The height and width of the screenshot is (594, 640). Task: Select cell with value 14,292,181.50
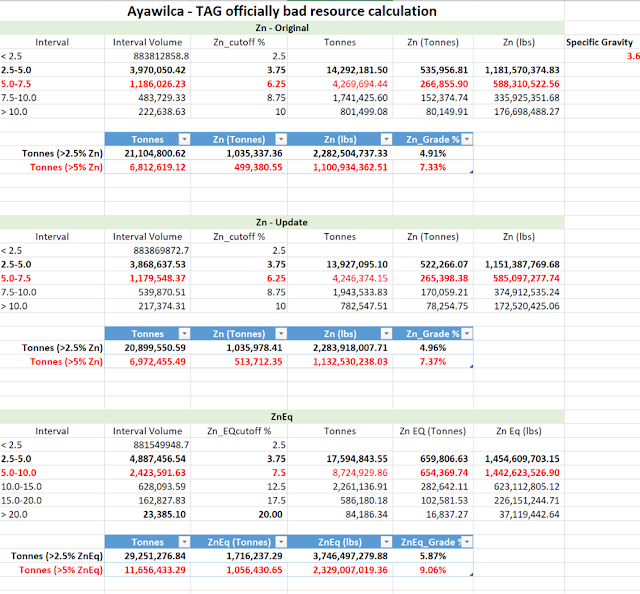pyautogui.click(x=340, y=70)
